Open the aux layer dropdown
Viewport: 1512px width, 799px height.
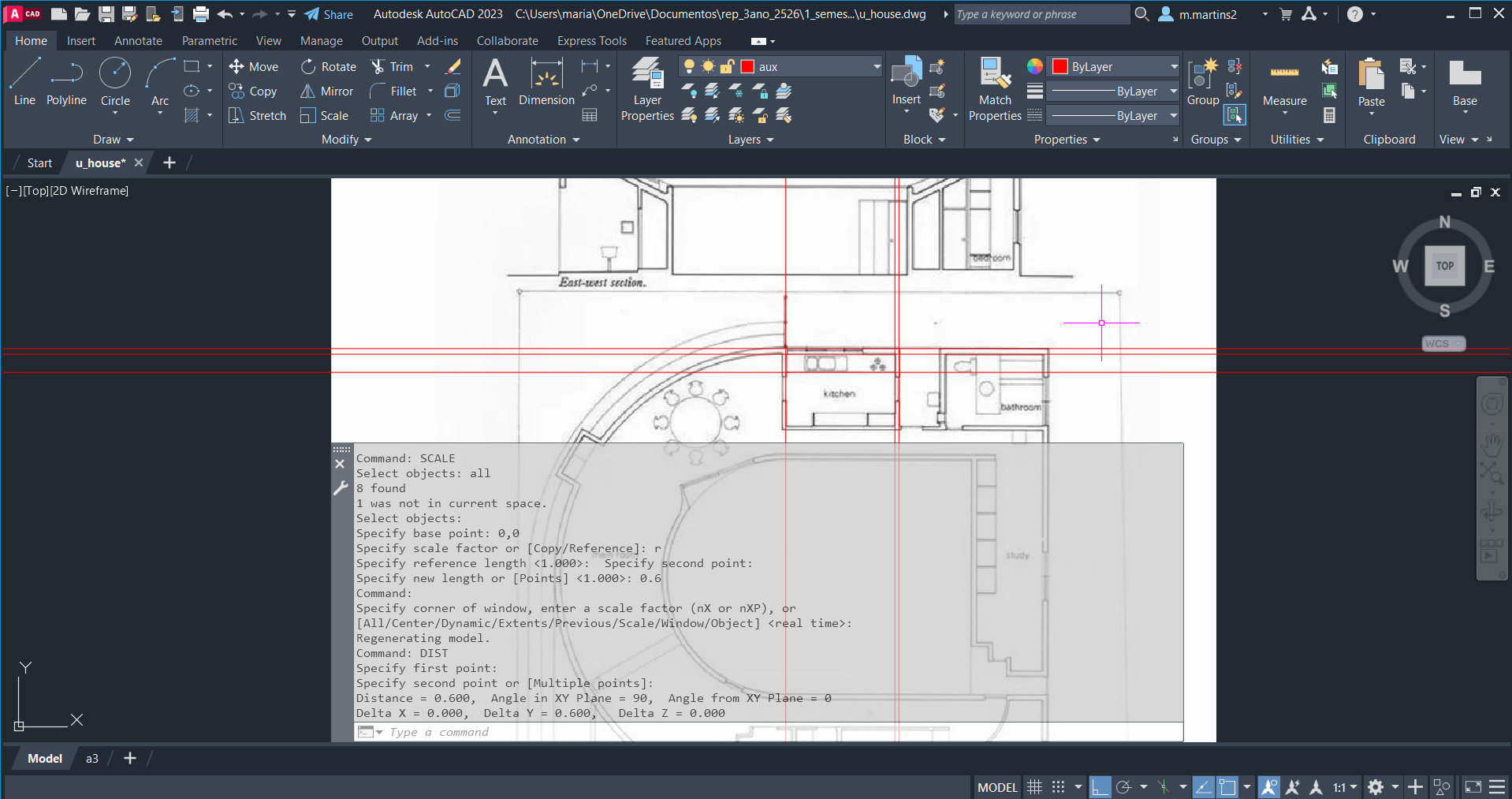click(877, 67)
